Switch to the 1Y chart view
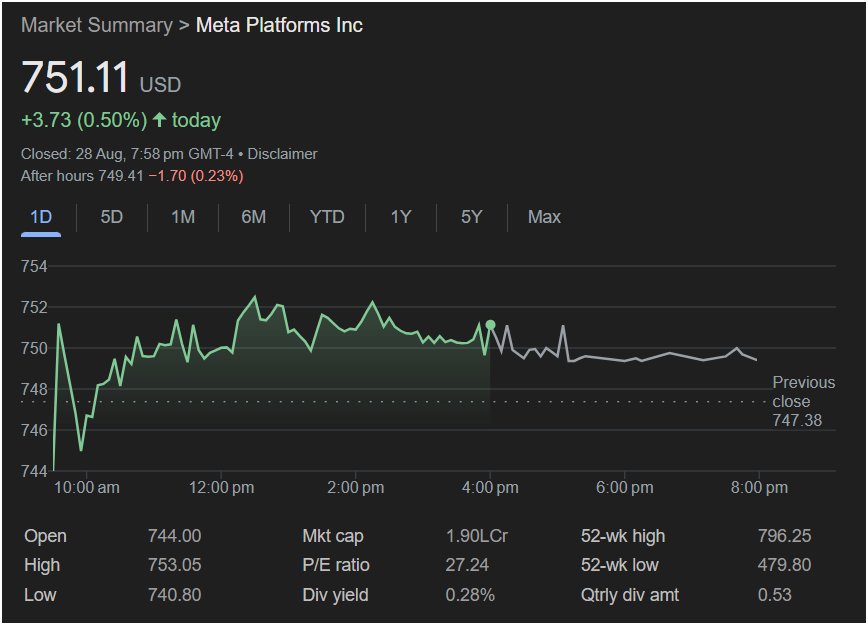868x625 pixels. point(401,217)
